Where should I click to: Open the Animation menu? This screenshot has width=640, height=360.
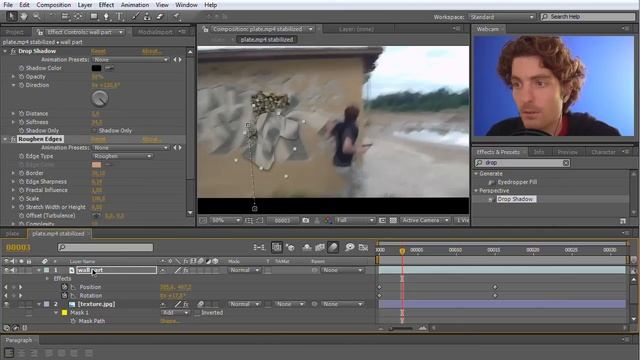click(x=135, y=5)
